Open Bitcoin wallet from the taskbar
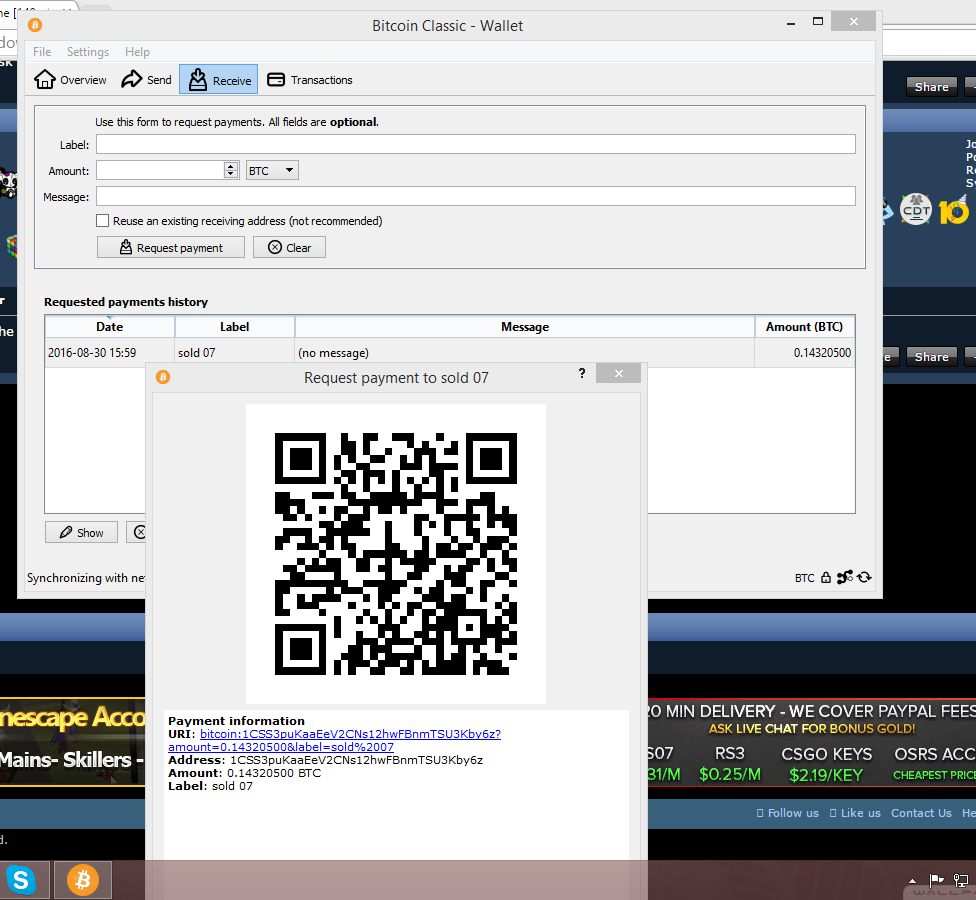The image size is (976, 900). [x=83, y=880]
